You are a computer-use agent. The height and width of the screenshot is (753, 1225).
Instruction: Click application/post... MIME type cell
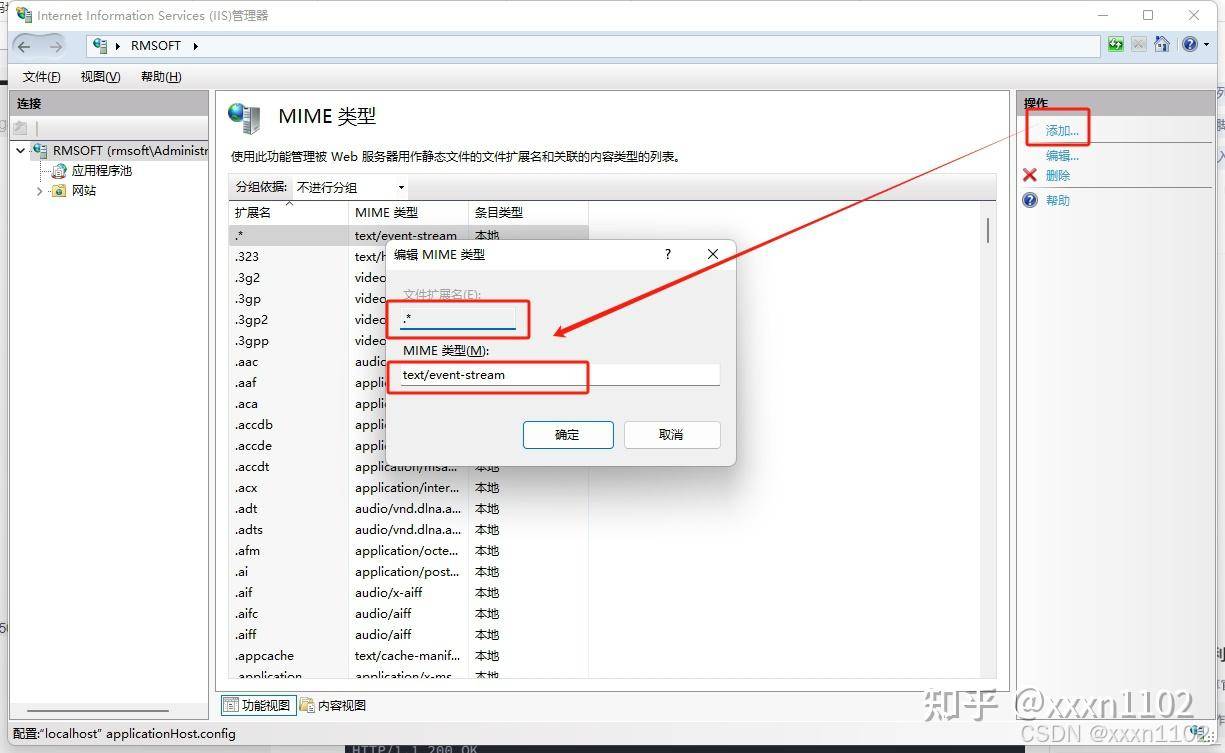(408, 572)
